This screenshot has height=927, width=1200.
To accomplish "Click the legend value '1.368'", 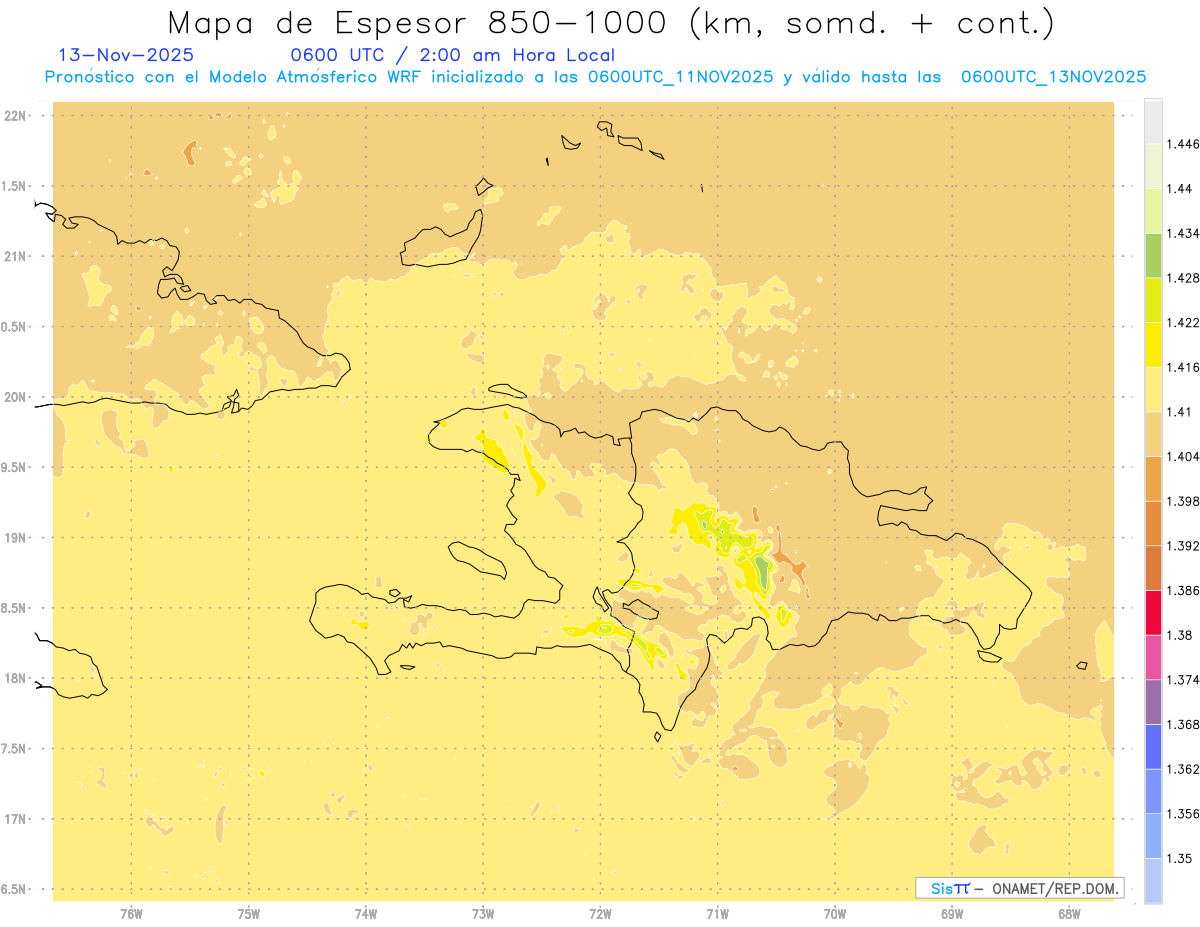I will click(x=1183, y=724).
